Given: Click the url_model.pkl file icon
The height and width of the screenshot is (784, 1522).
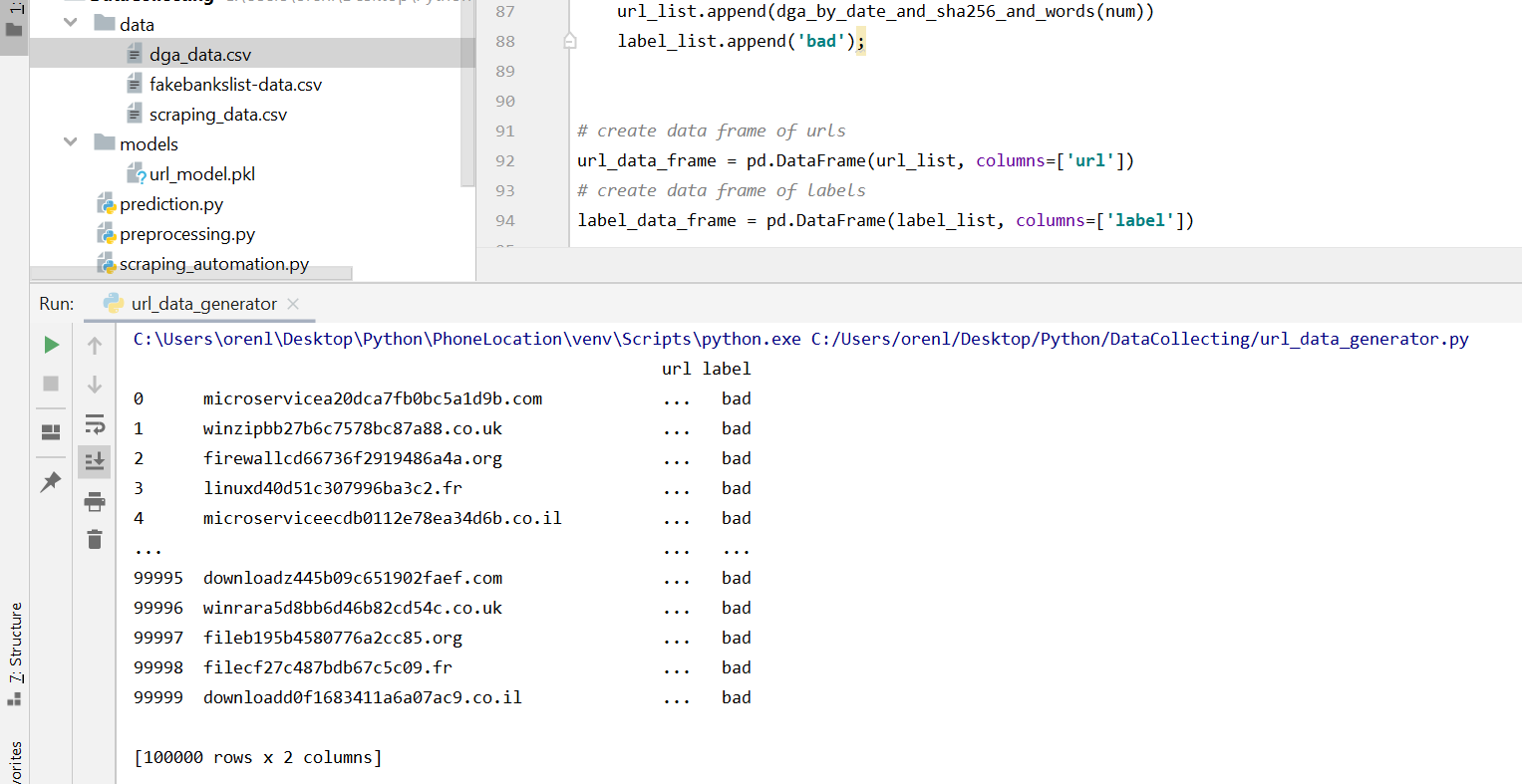Looking at the screenshot, I should click(x=136, y=174).
